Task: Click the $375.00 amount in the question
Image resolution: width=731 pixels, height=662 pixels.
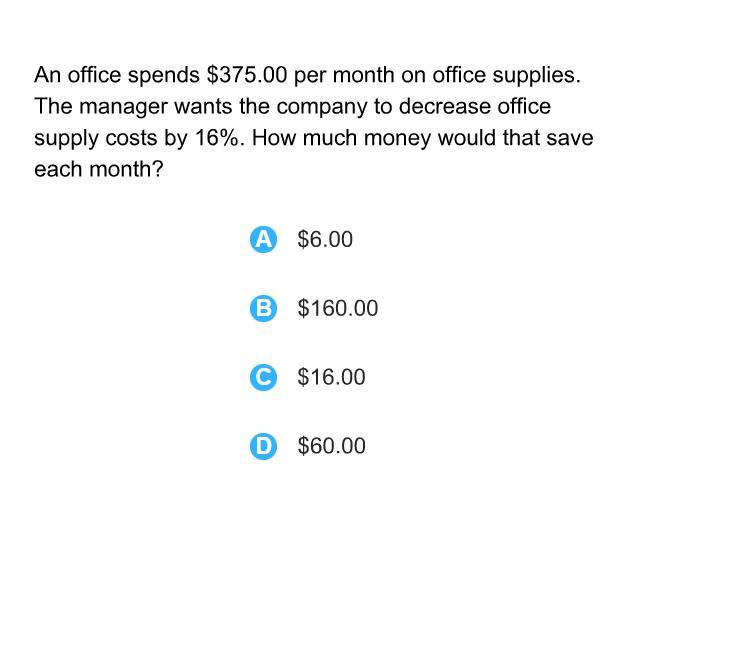Action: [247, 75]
